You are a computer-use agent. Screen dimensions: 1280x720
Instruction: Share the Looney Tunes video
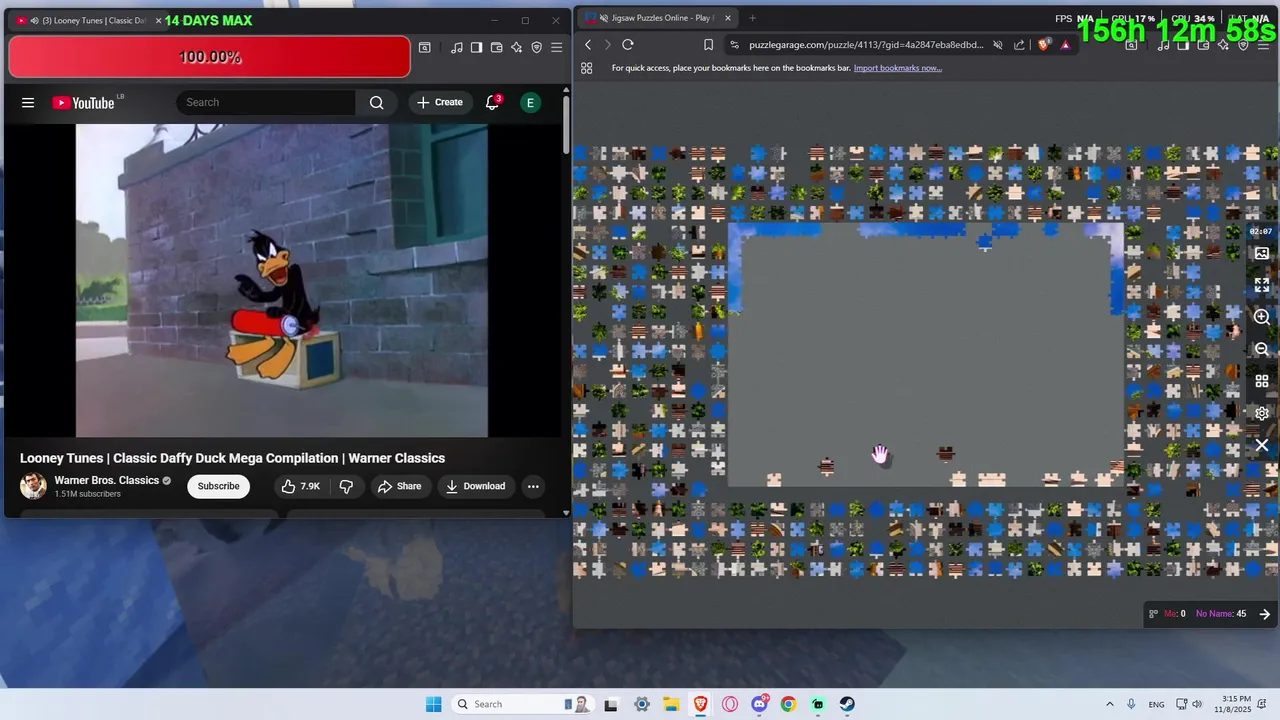pyautogui.click(x=399, y=486)
